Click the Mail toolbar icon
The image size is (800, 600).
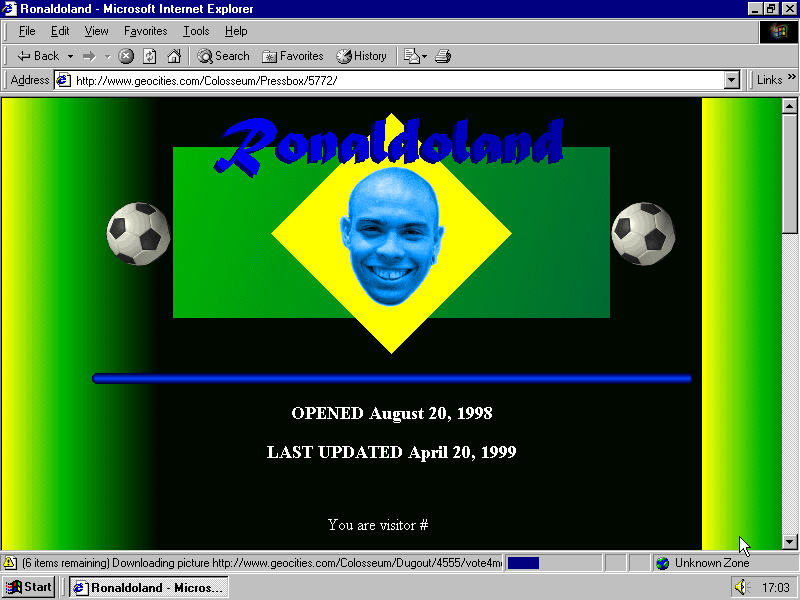coord(412,56)
